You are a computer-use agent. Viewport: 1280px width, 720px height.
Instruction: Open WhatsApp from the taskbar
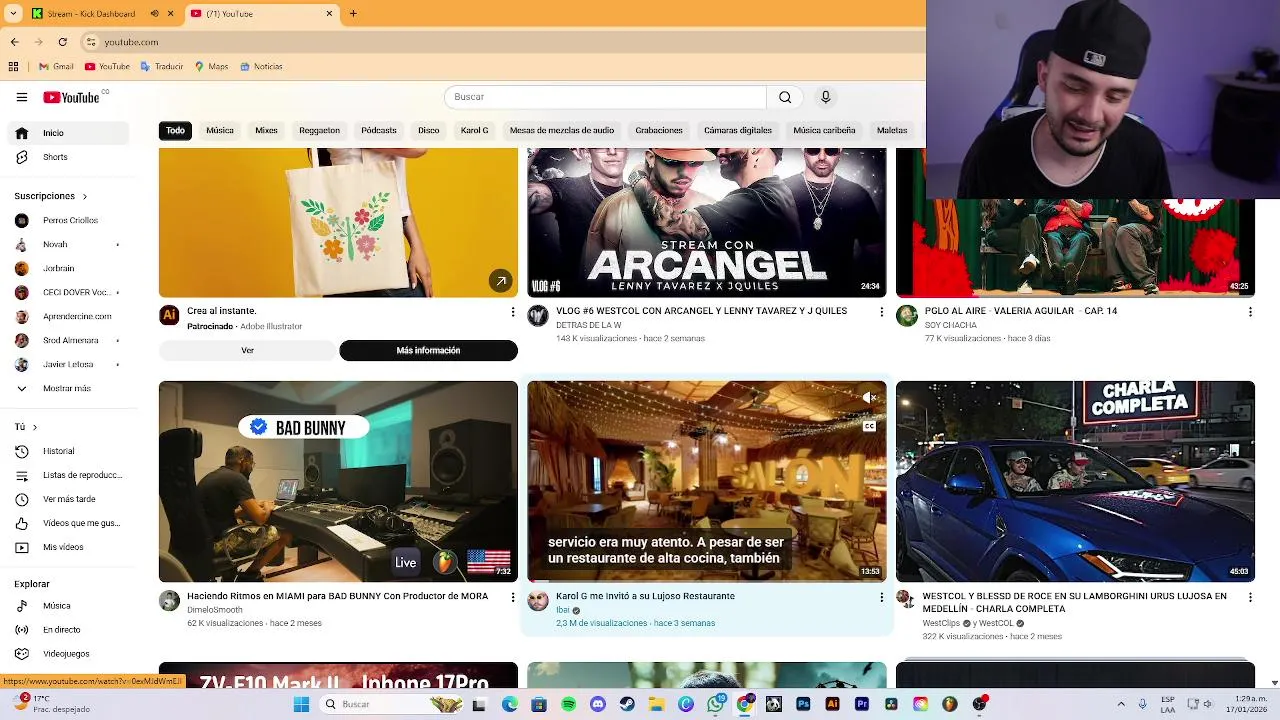[715, 704]
